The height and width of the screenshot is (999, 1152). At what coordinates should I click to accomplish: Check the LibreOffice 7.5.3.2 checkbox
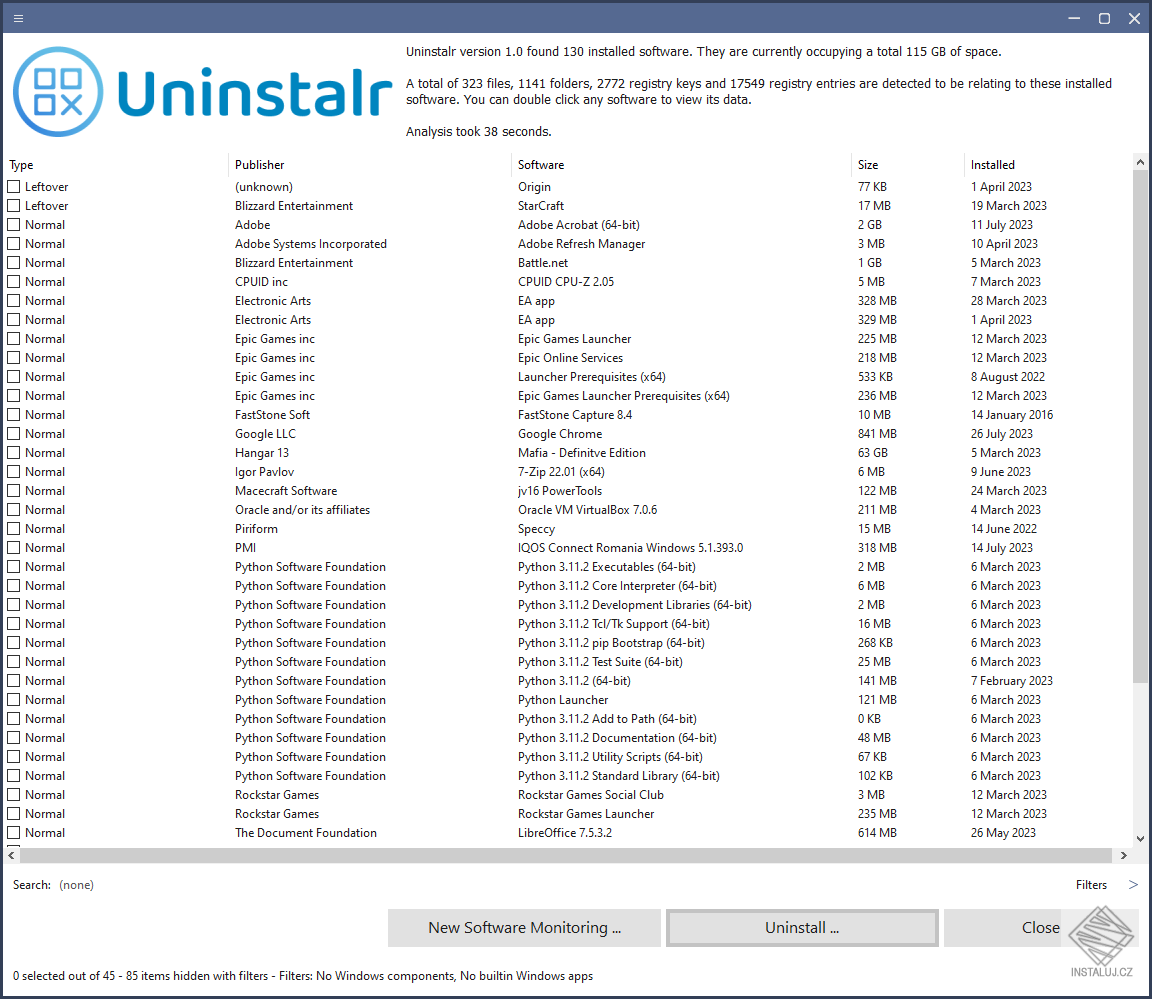[13, 833]
